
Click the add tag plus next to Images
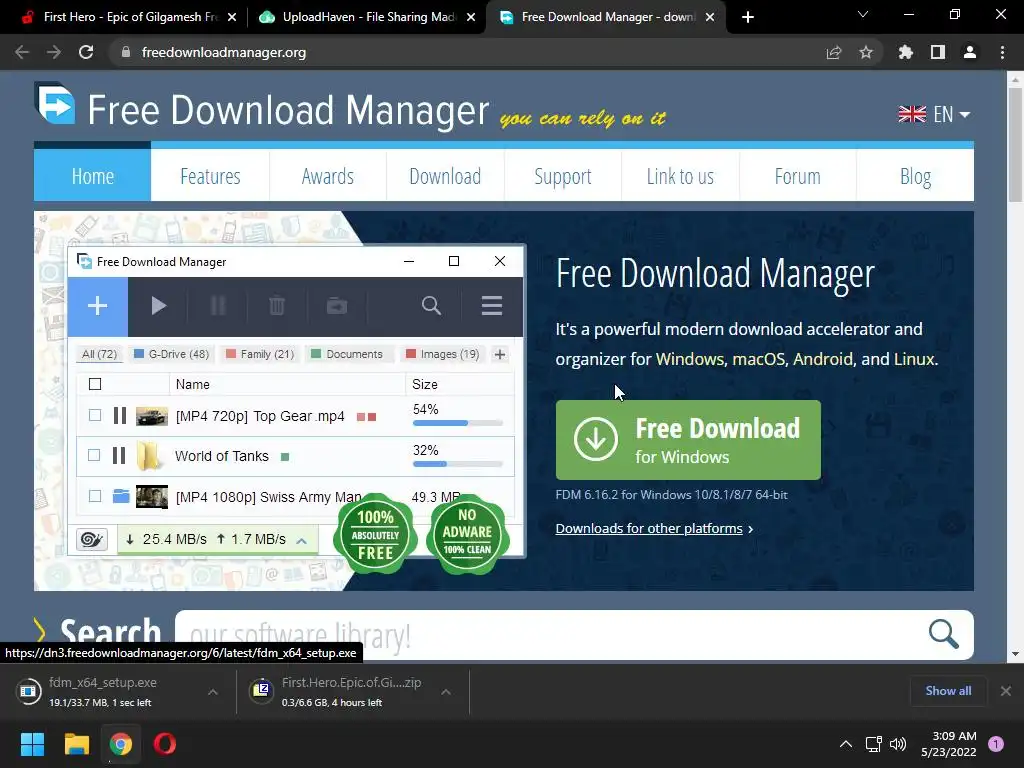point(500,354)
